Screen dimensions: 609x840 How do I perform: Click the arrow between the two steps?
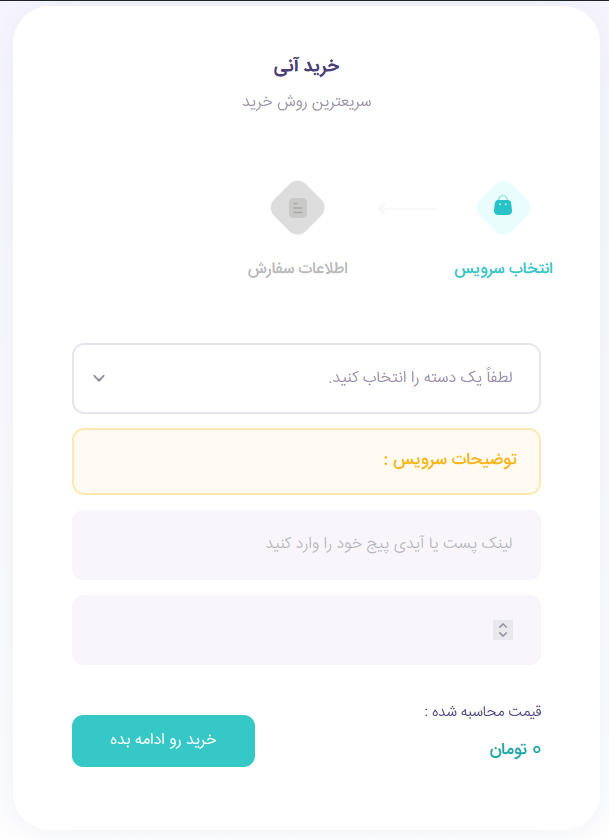point(407,209)
